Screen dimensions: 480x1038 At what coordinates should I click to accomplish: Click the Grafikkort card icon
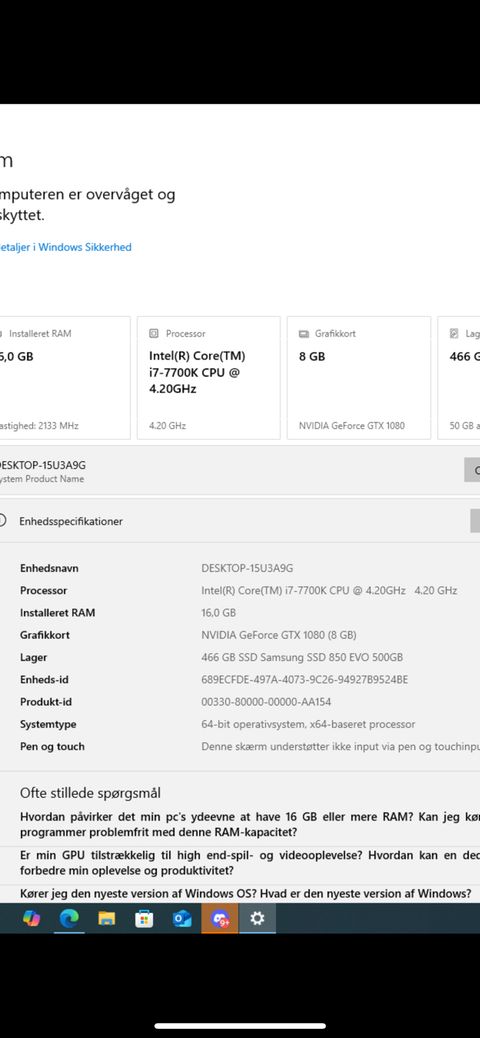pyautogui.click(x=304, y=334)
